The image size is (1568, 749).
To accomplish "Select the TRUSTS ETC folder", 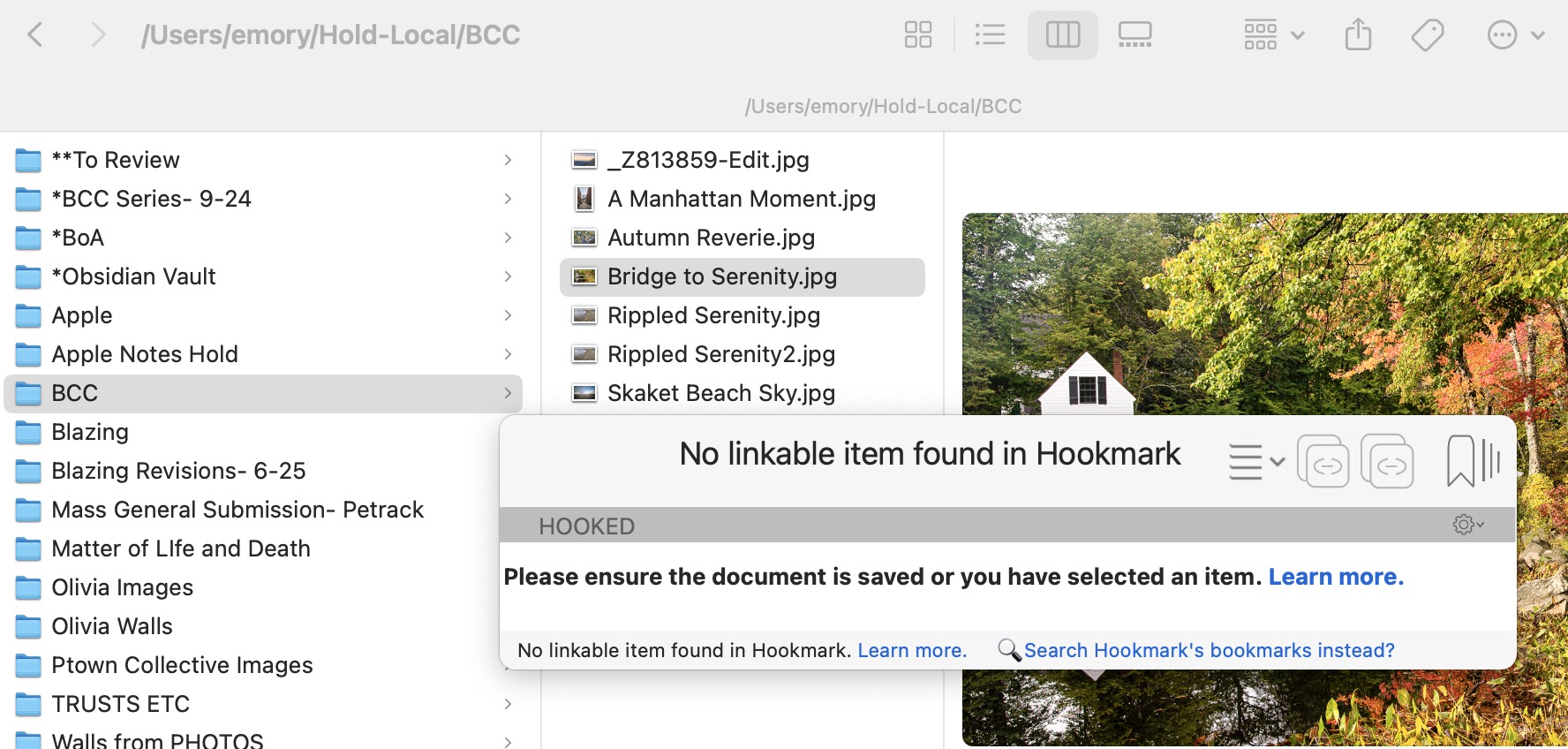I will pos(263,704).
